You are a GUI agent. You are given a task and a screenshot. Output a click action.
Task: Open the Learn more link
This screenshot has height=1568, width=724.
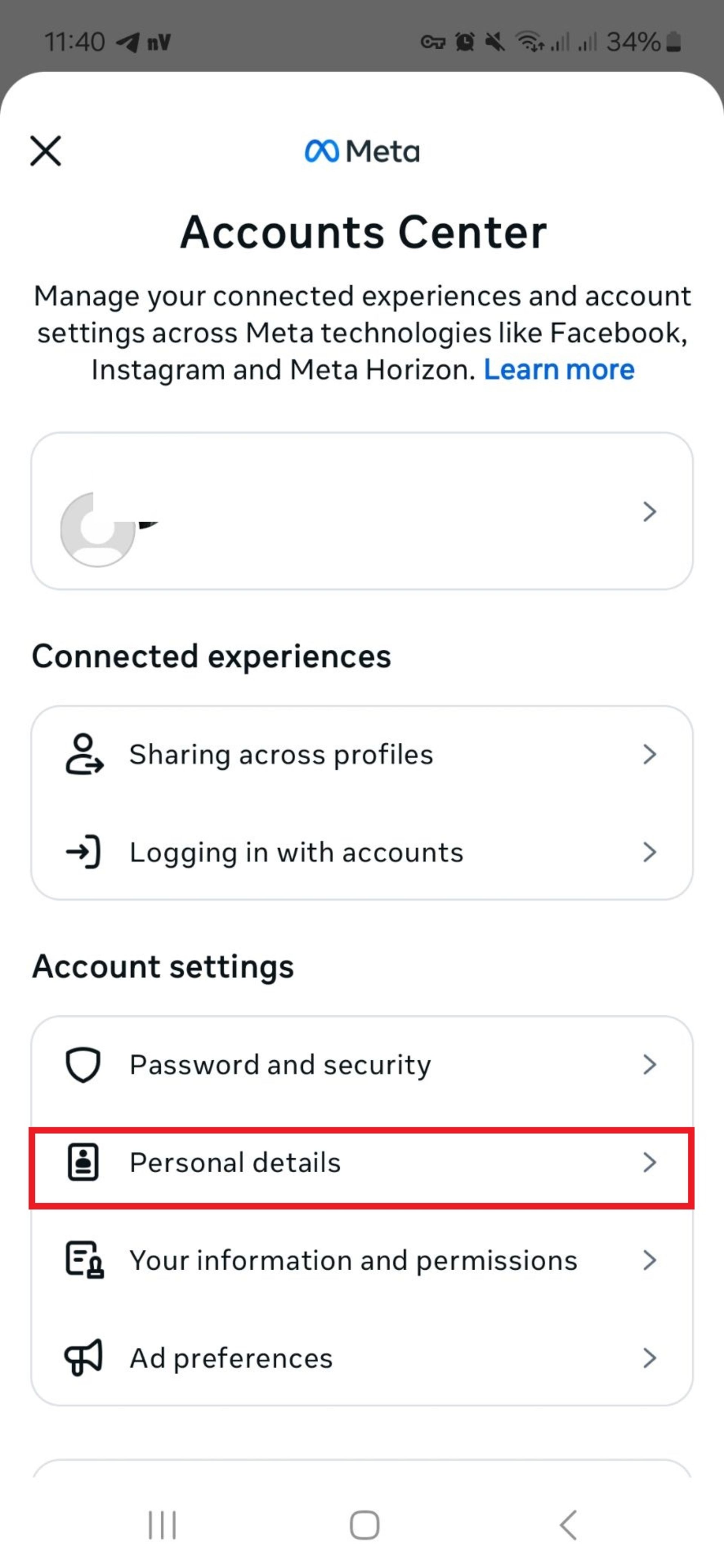(x=559, y=369)
